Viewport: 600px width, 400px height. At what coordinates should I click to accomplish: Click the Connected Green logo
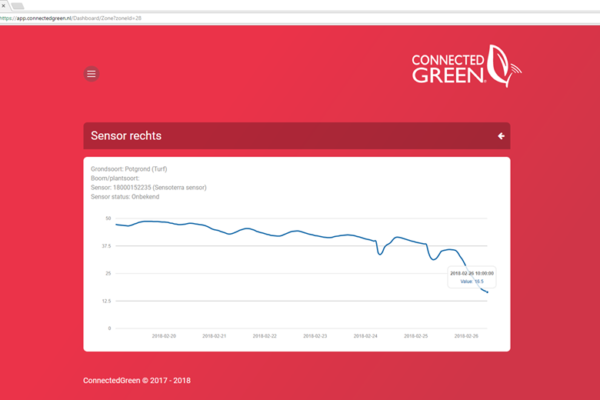point(466,66)
